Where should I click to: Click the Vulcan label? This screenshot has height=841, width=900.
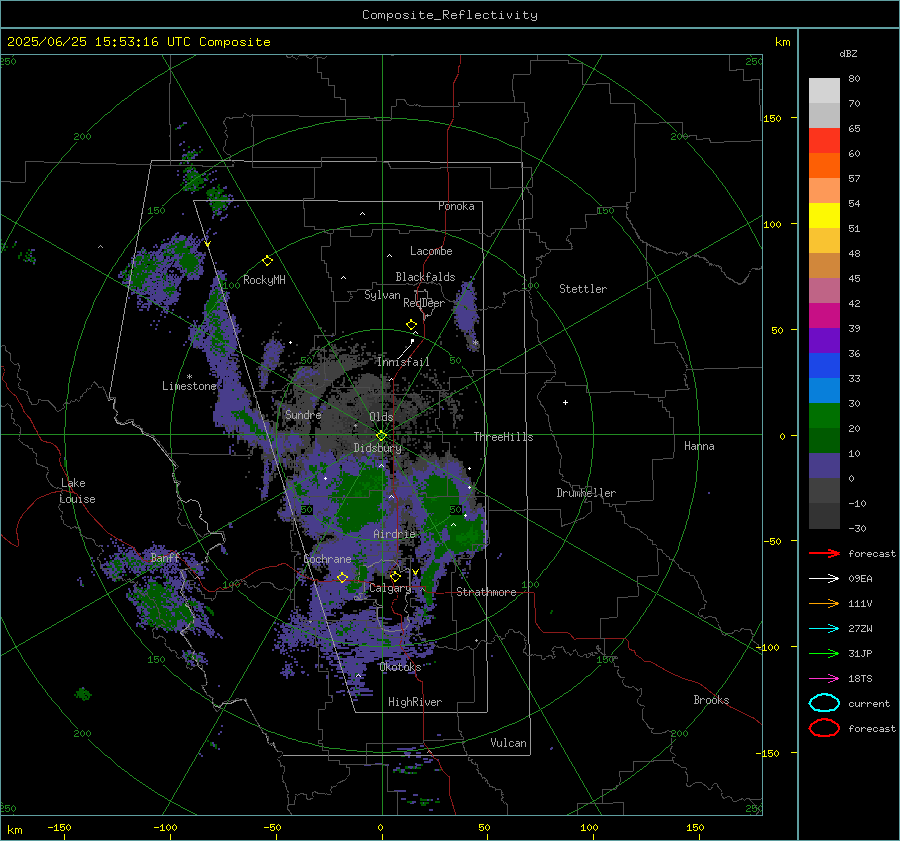(508, 743)
